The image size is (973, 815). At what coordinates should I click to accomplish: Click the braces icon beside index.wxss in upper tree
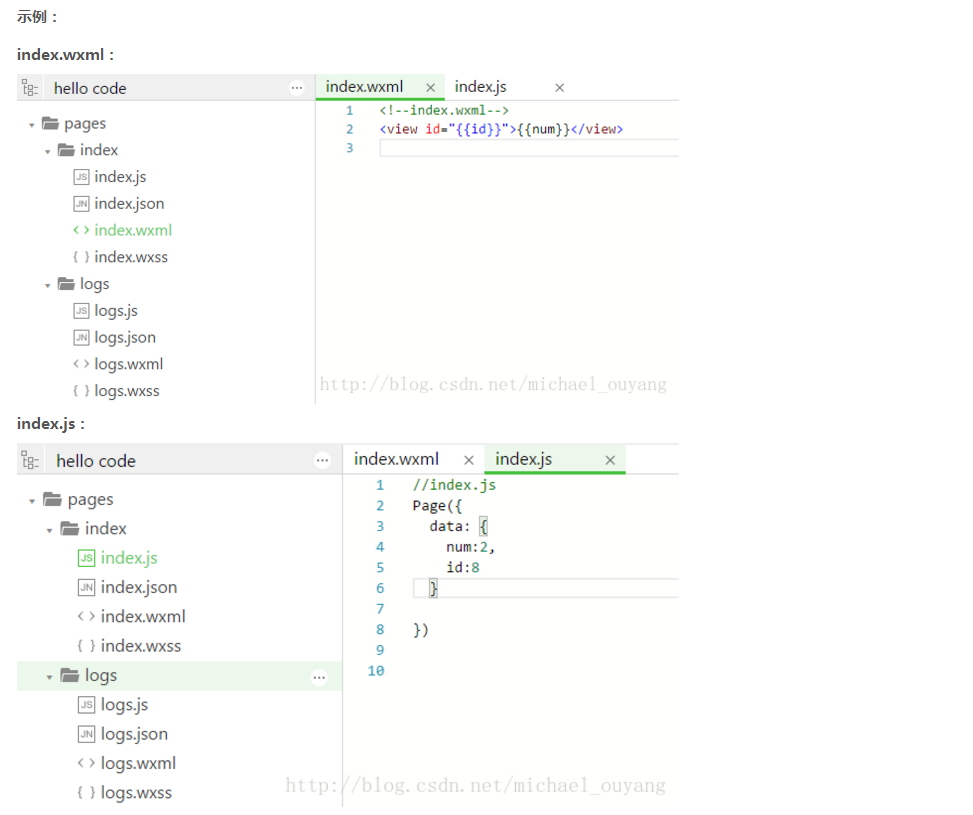[x=81, y=257]
